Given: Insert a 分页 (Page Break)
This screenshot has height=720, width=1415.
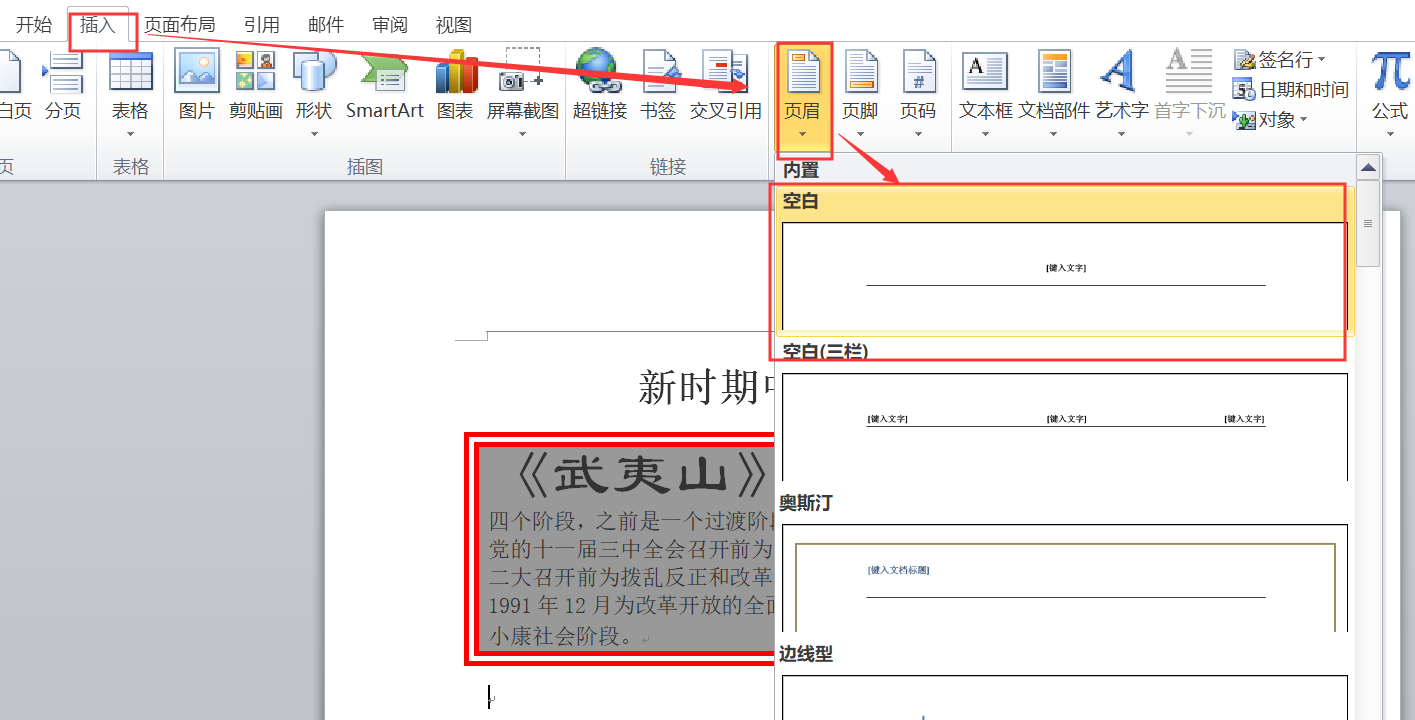Looking at the screenshot, I should tap(62, 87).
